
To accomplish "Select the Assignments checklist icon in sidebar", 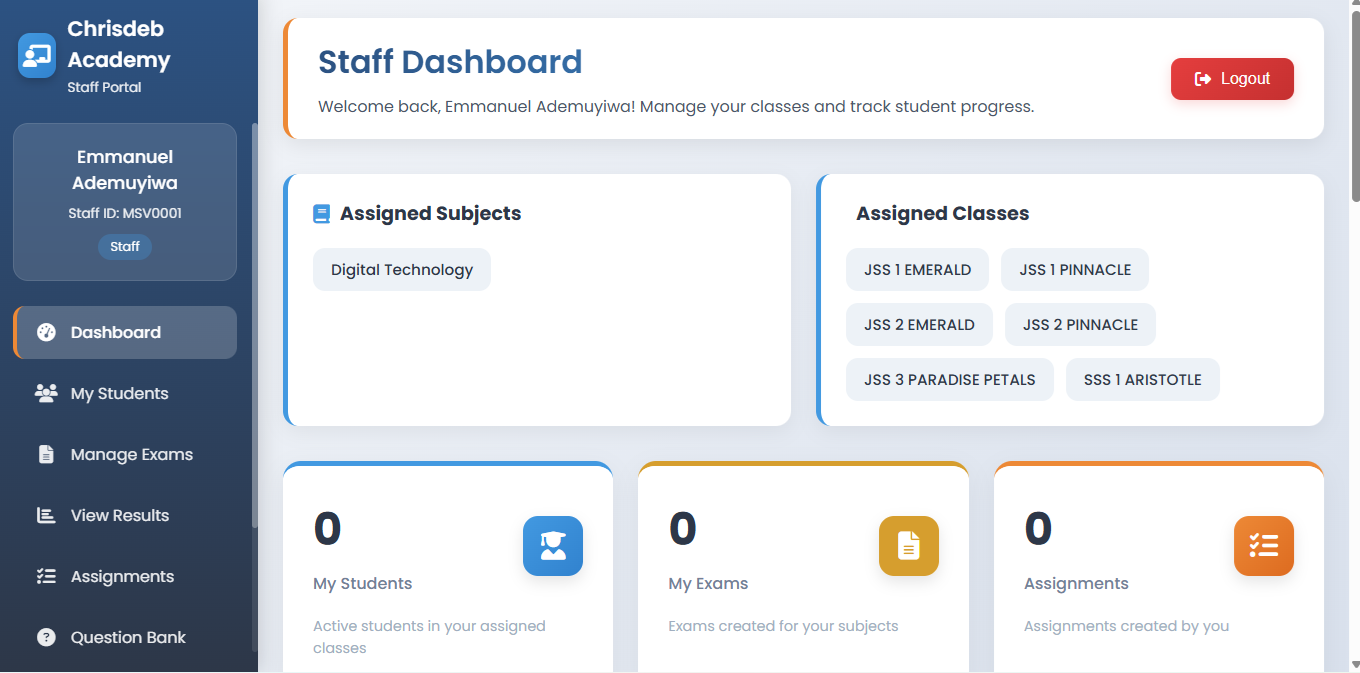I will (x=45, y=576).
